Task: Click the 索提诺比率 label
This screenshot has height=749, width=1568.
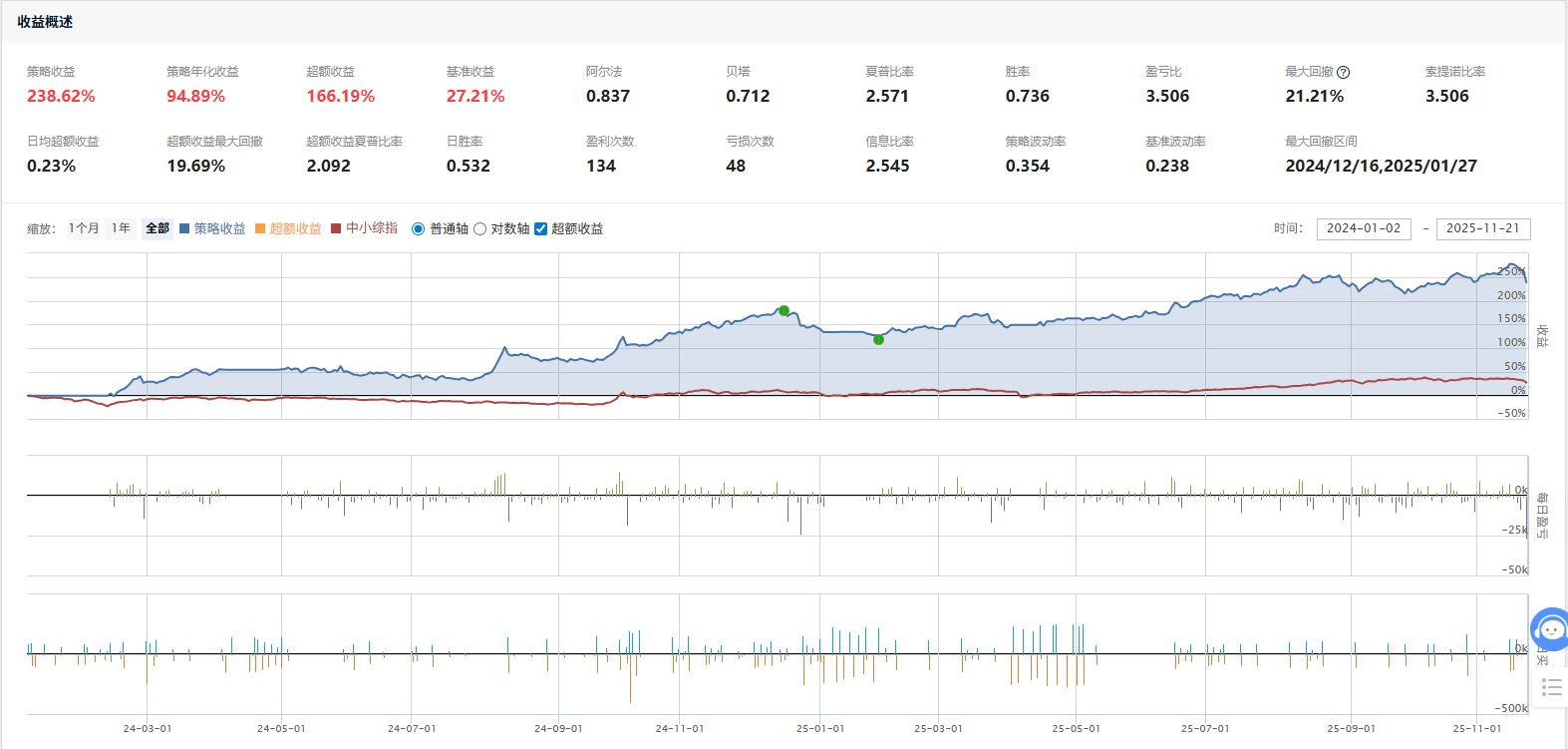Action: pos(1455,72)
